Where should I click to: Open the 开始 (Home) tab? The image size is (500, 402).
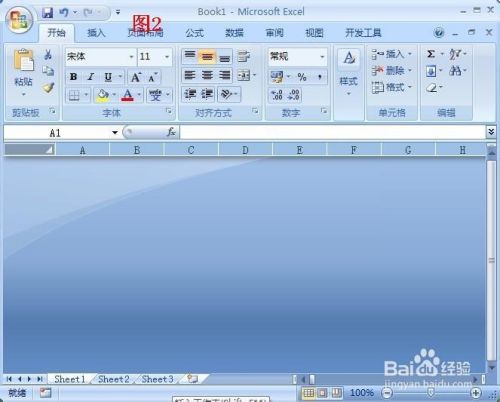point(56,33)
